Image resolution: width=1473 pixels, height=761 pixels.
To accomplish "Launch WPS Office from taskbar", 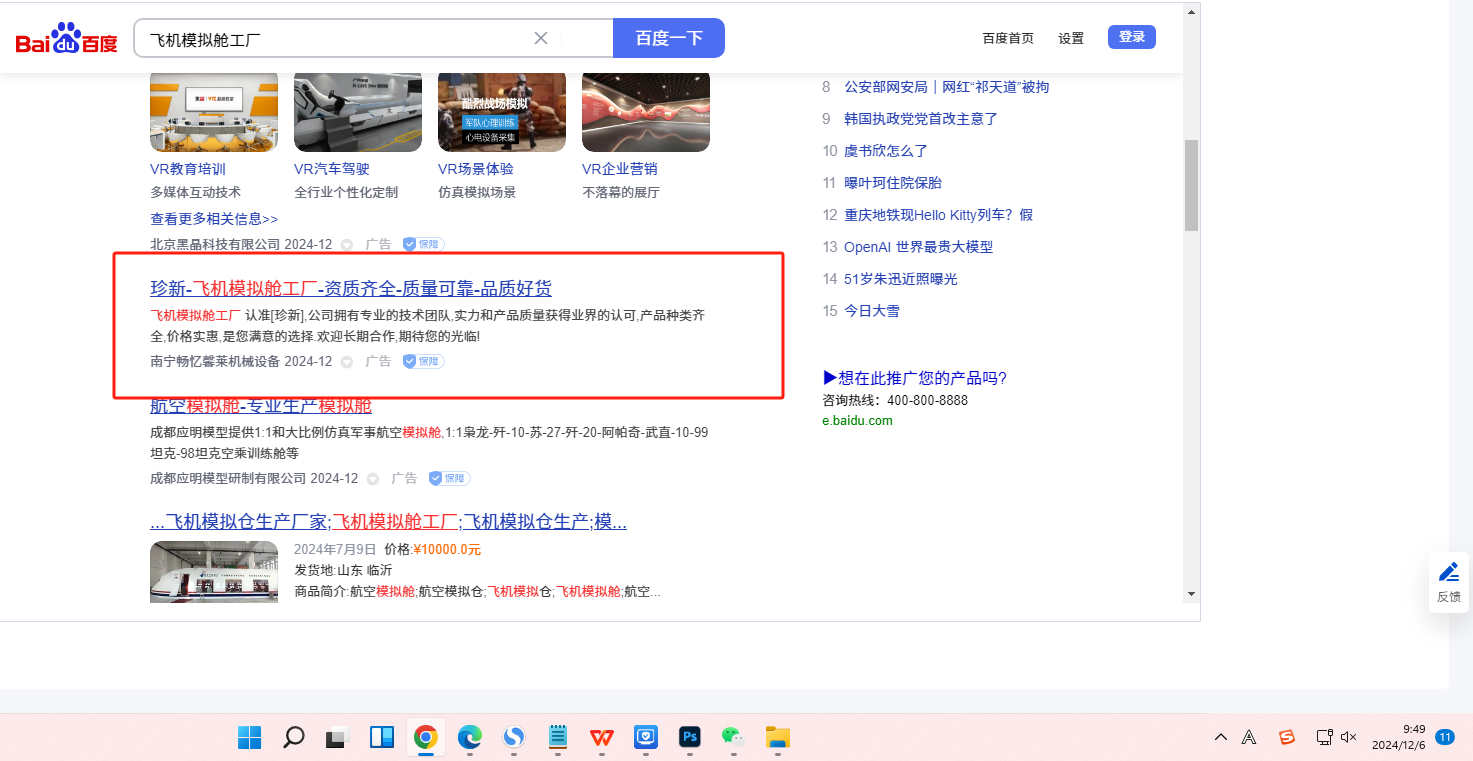I will point(602,737).
